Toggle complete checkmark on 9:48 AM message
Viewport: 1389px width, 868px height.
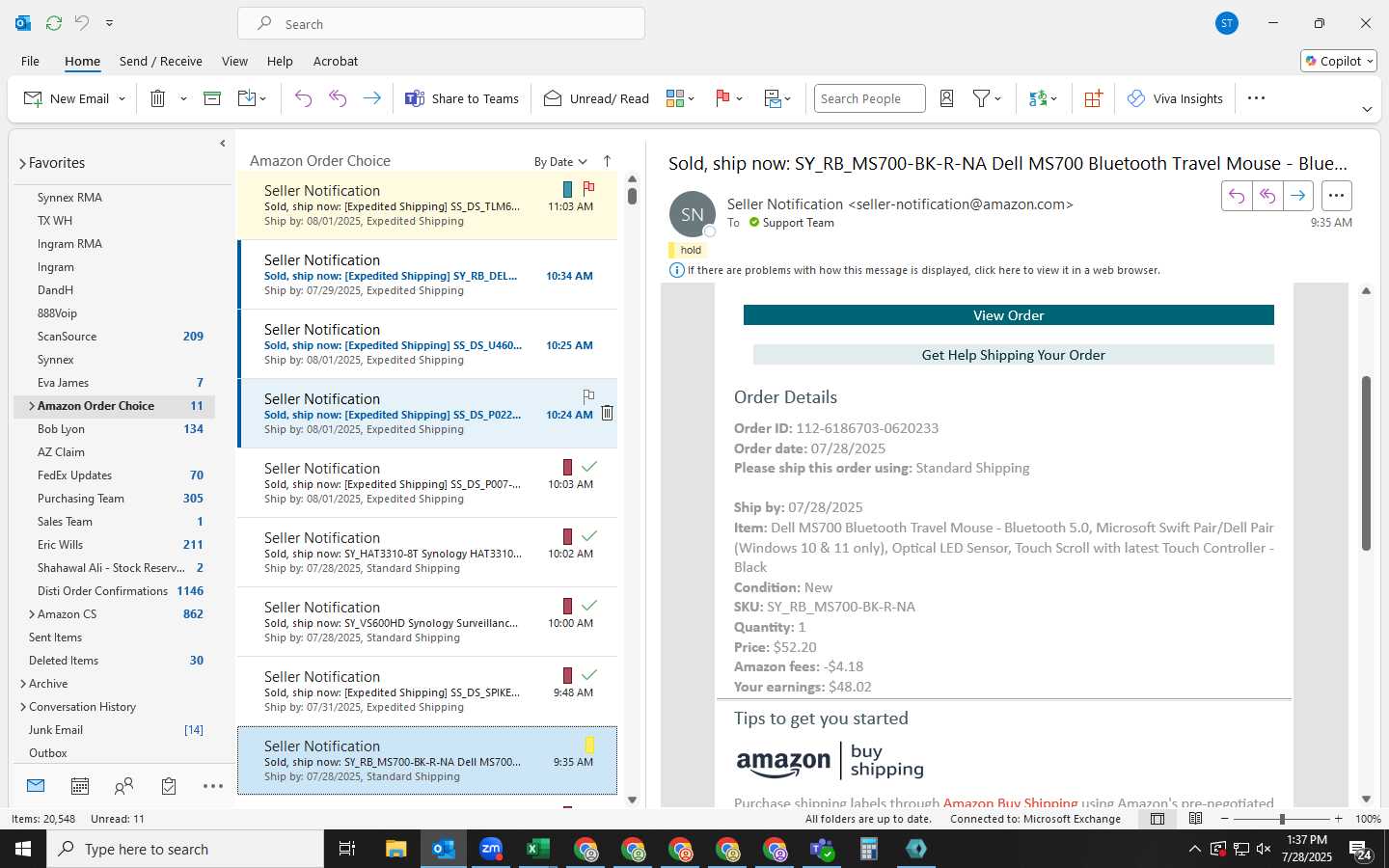pos(589,674)
